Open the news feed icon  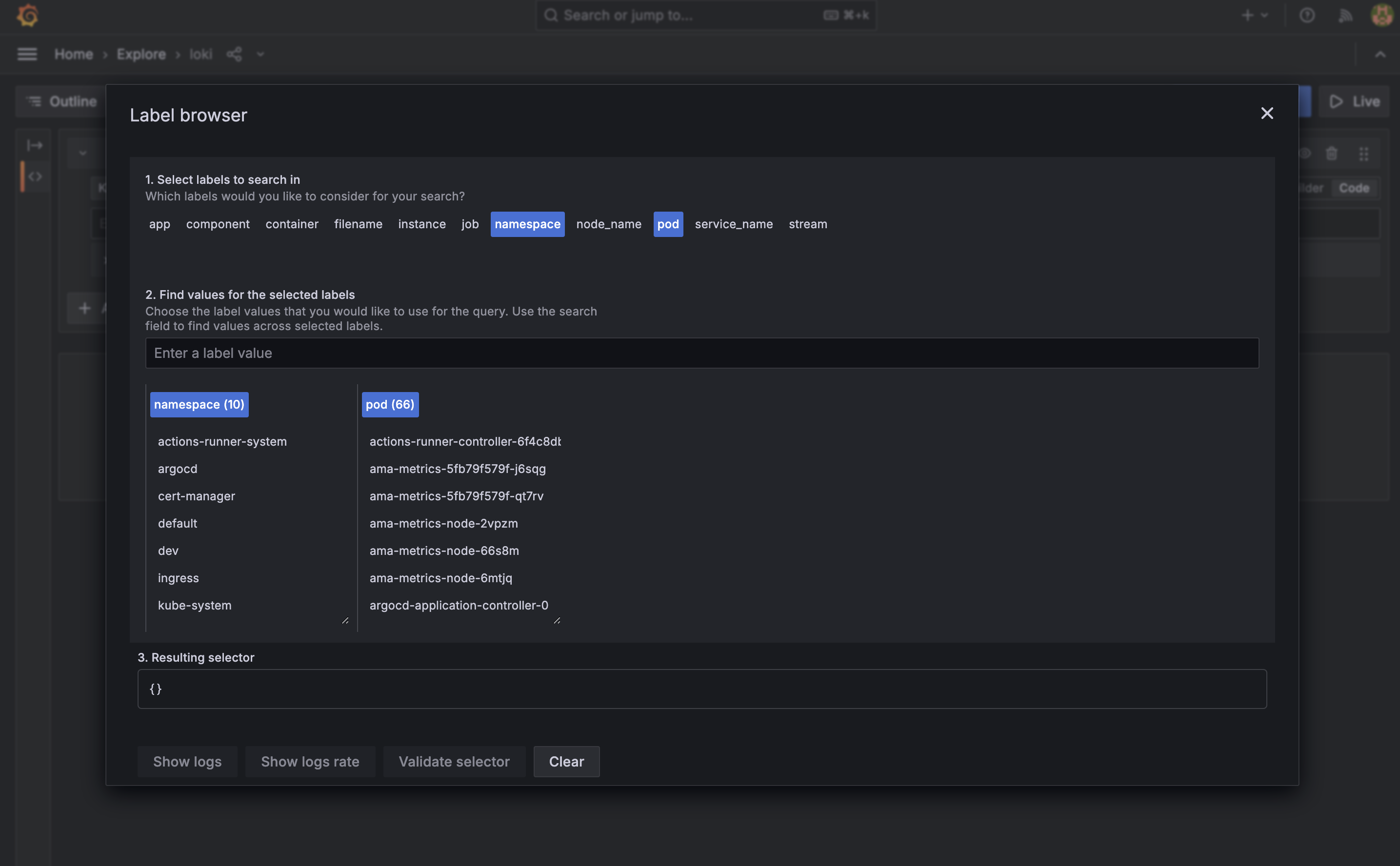tap(1344, 16)
